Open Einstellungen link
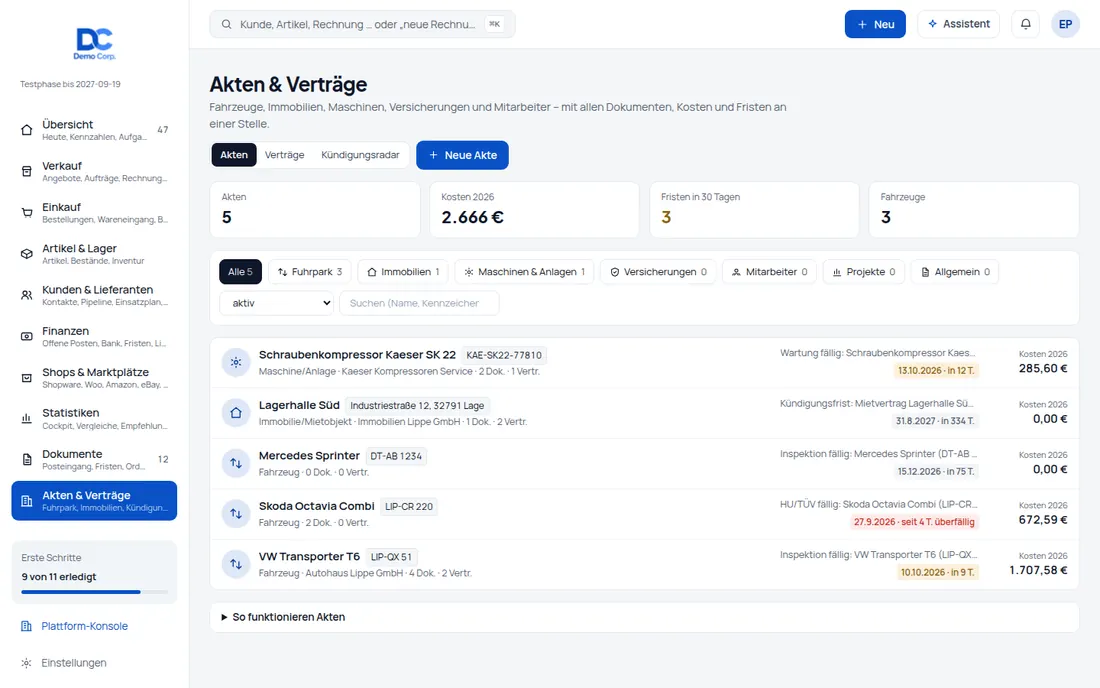Viewport: 1100px width, 688px height. pos(74,663)
